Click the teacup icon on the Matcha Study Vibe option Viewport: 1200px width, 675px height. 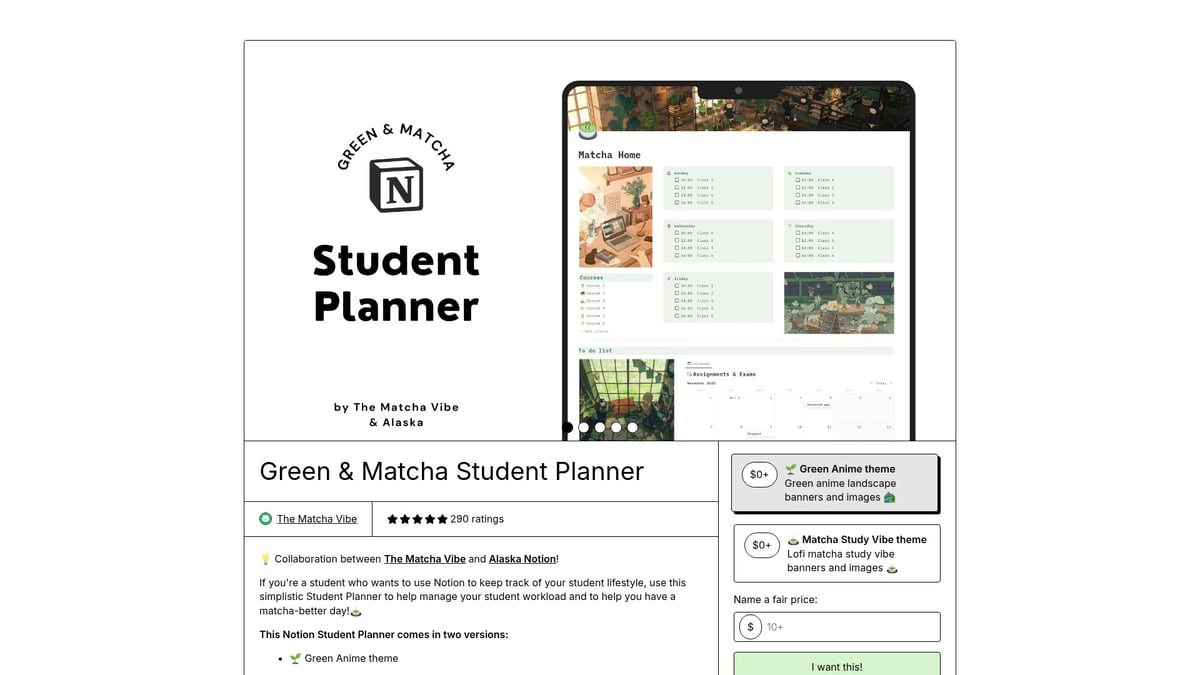(x=795, y=539)
